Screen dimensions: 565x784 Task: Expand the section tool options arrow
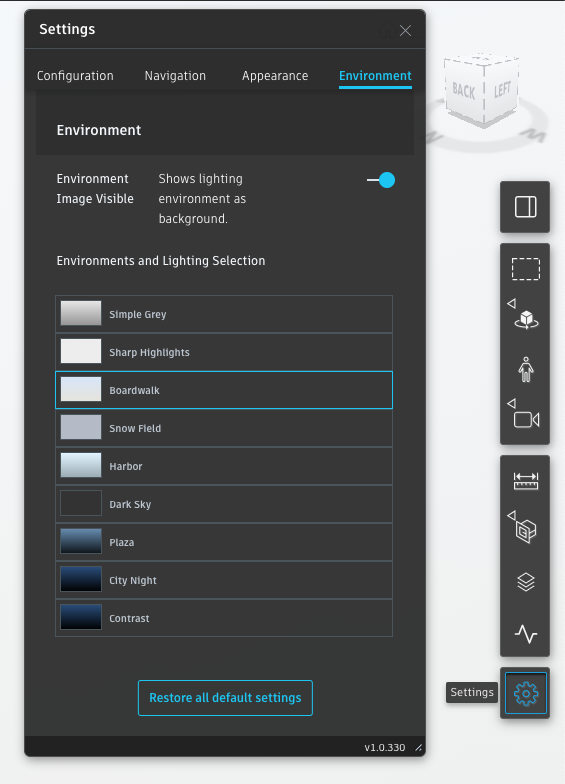tap(511, 515)
